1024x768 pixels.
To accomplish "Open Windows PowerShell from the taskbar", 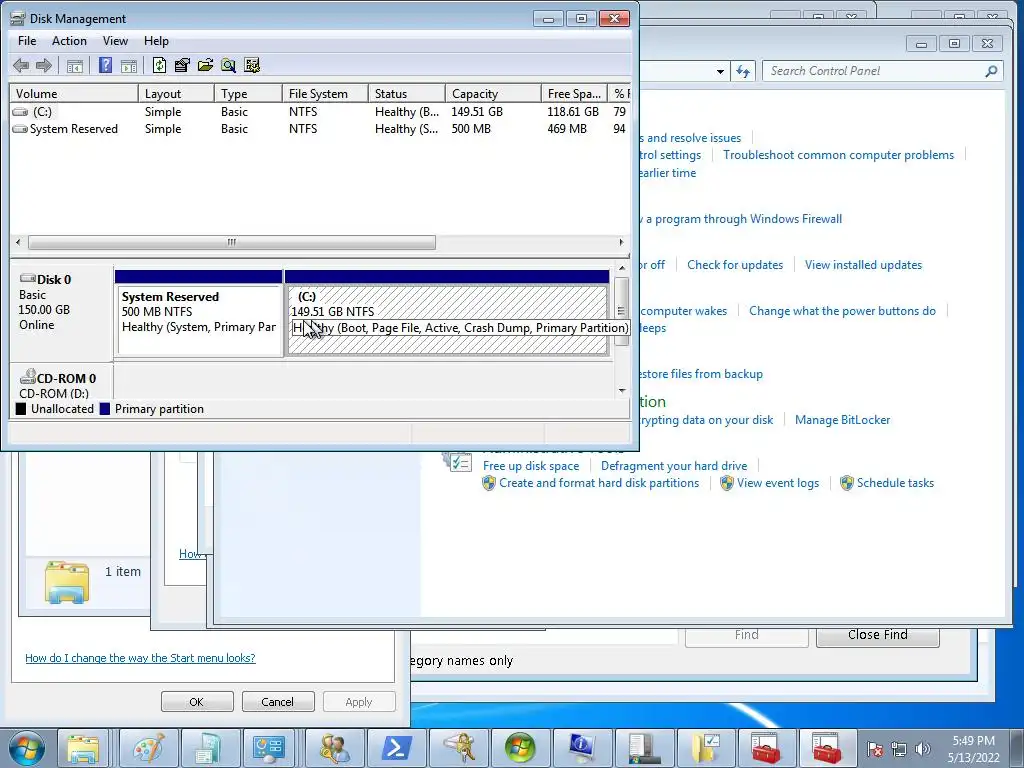I will pos(396,748).
